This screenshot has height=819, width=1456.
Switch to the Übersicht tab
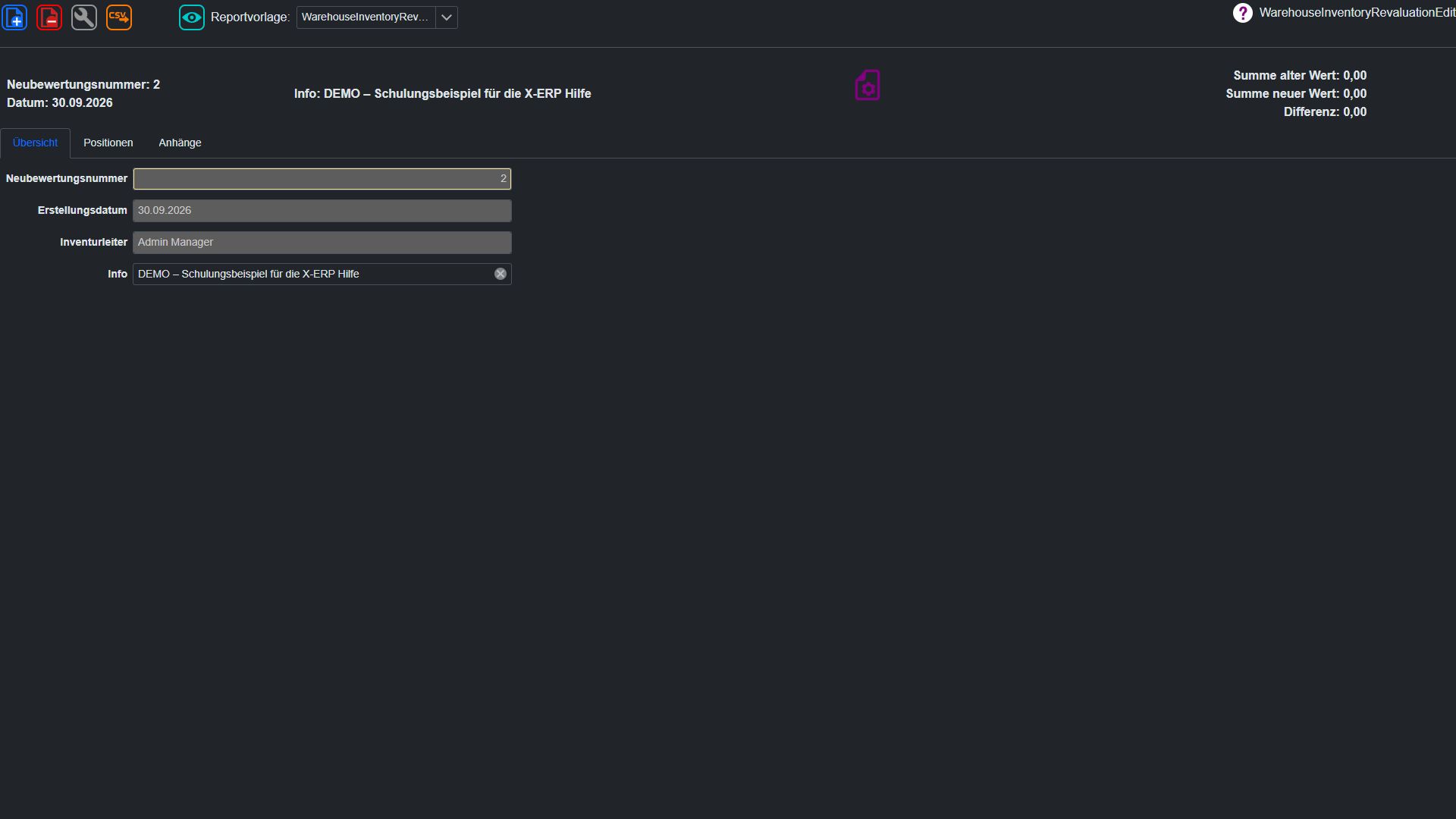pyautogui.click(x=35, y=143)
